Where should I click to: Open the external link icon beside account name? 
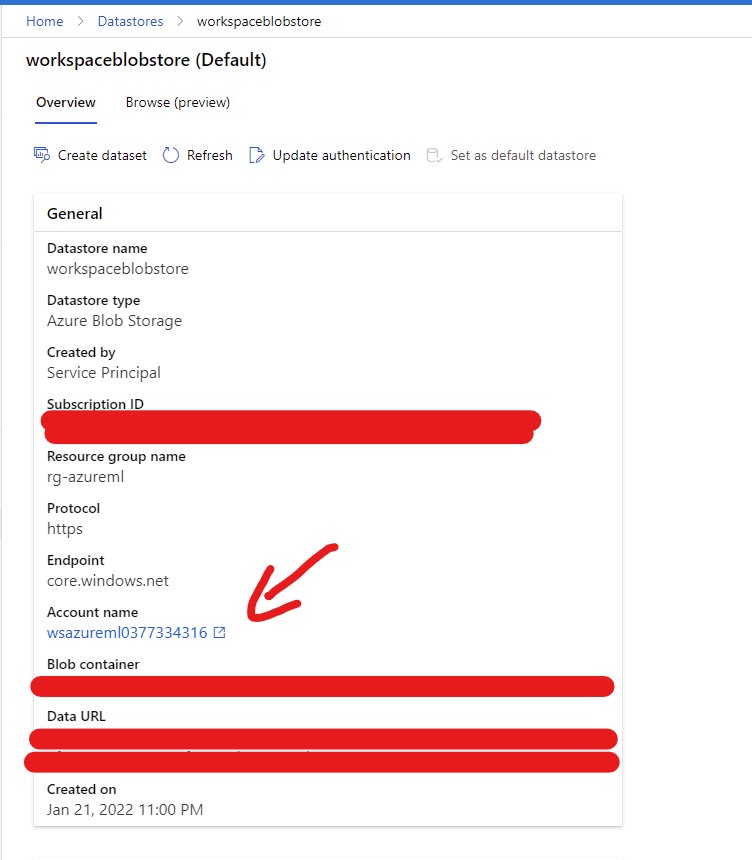click(x=218, y=632)
